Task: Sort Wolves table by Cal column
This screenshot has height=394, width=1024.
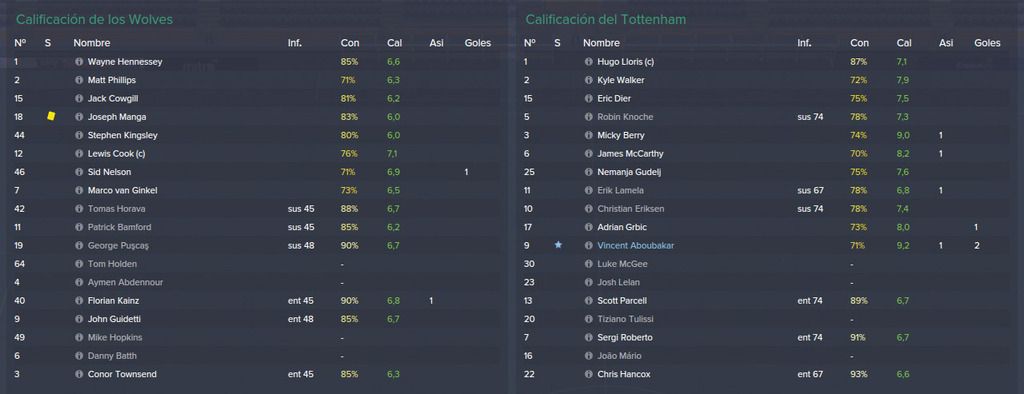Action: [394, 43]
